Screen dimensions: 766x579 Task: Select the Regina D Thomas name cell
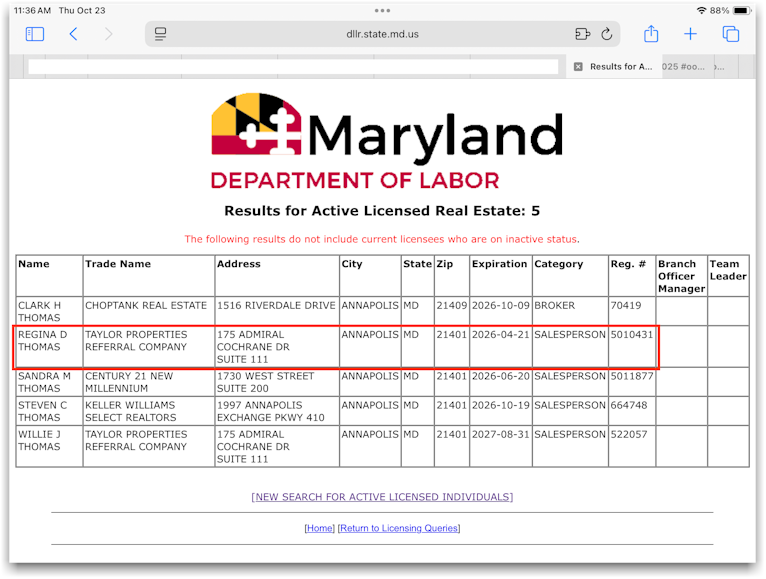[47, 341]
